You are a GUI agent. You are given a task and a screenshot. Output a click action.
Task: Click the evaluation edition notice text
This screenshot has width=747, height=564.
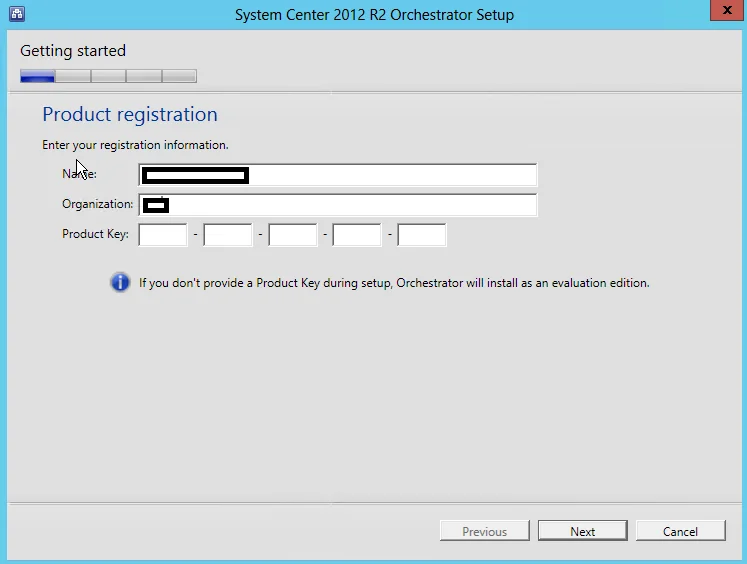click(x=394, y=283)
